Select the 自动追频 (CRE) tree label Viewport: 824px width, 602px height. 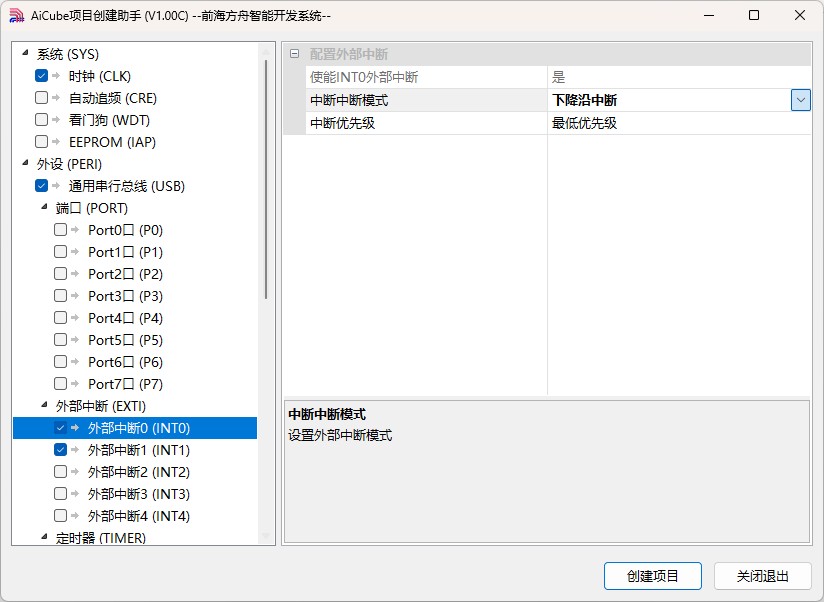[112, 98]
